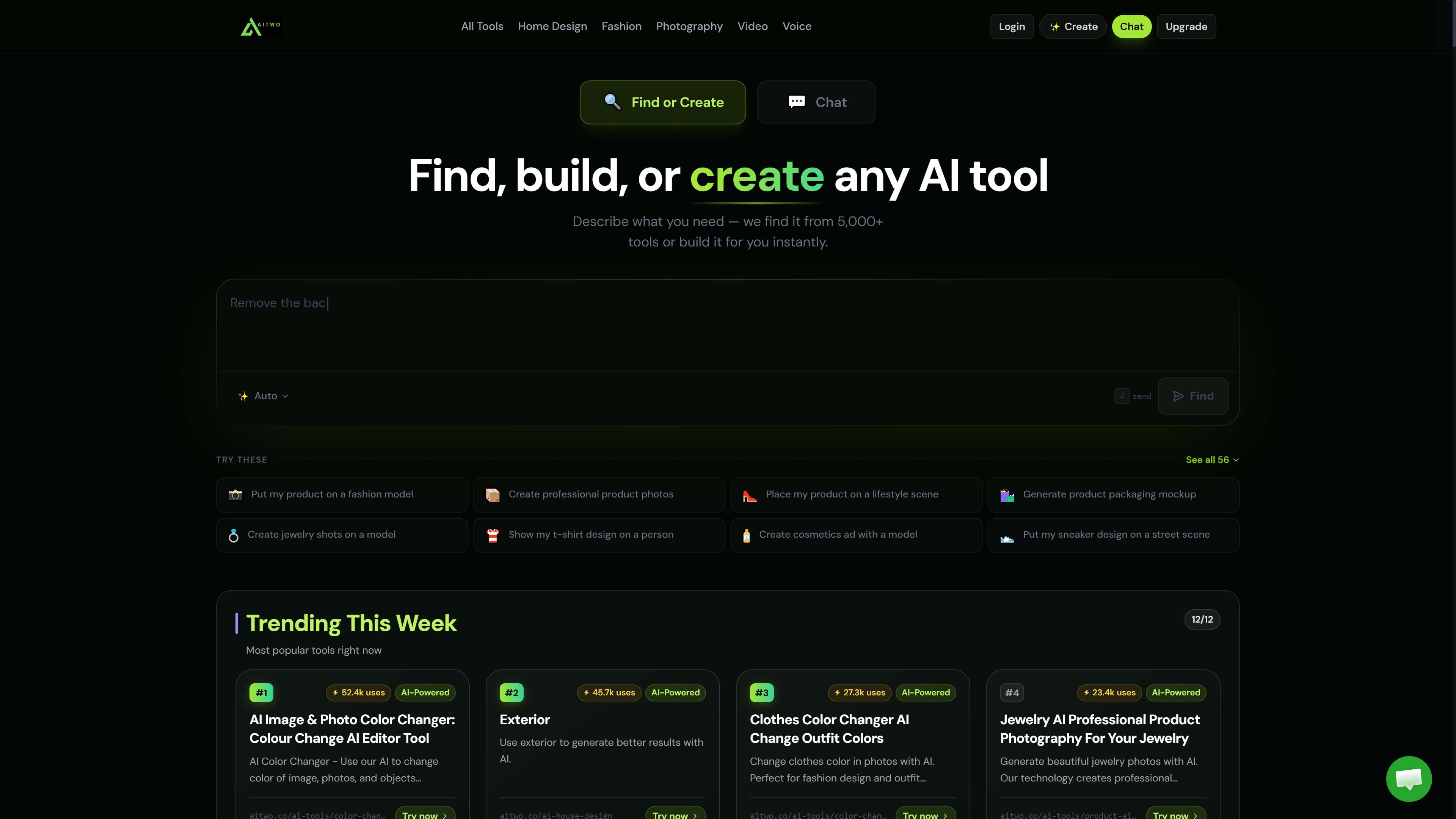
Task: Select Put my sneaker design on a street scene
Action: coord(1114,535)
